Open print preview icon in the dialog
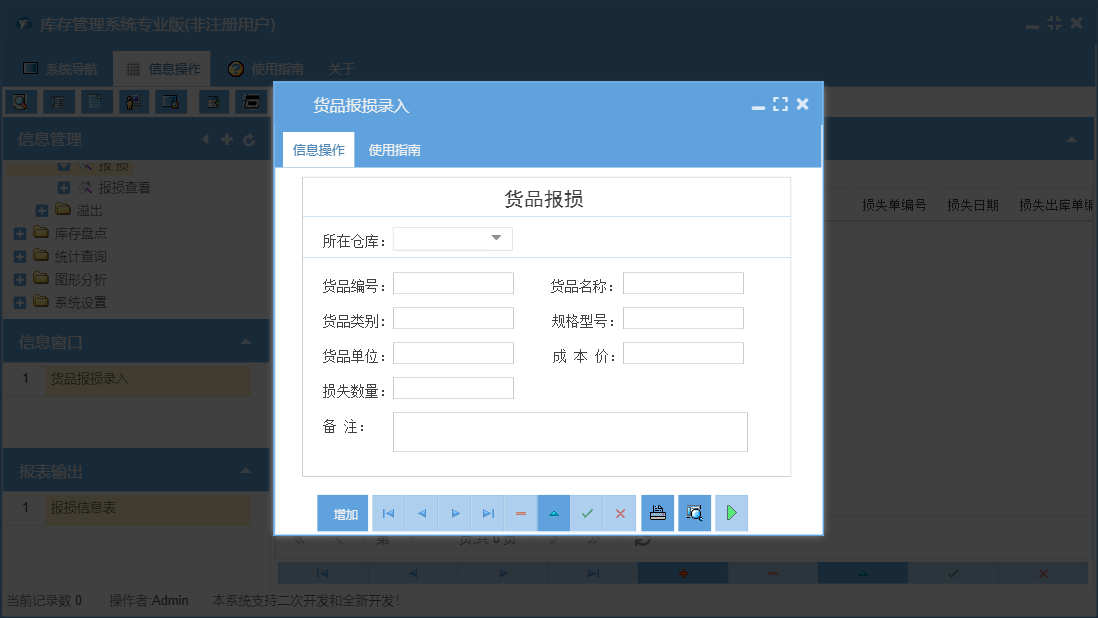The height and width of the screenshot is (618, 1098). click(x=694, y=512)
